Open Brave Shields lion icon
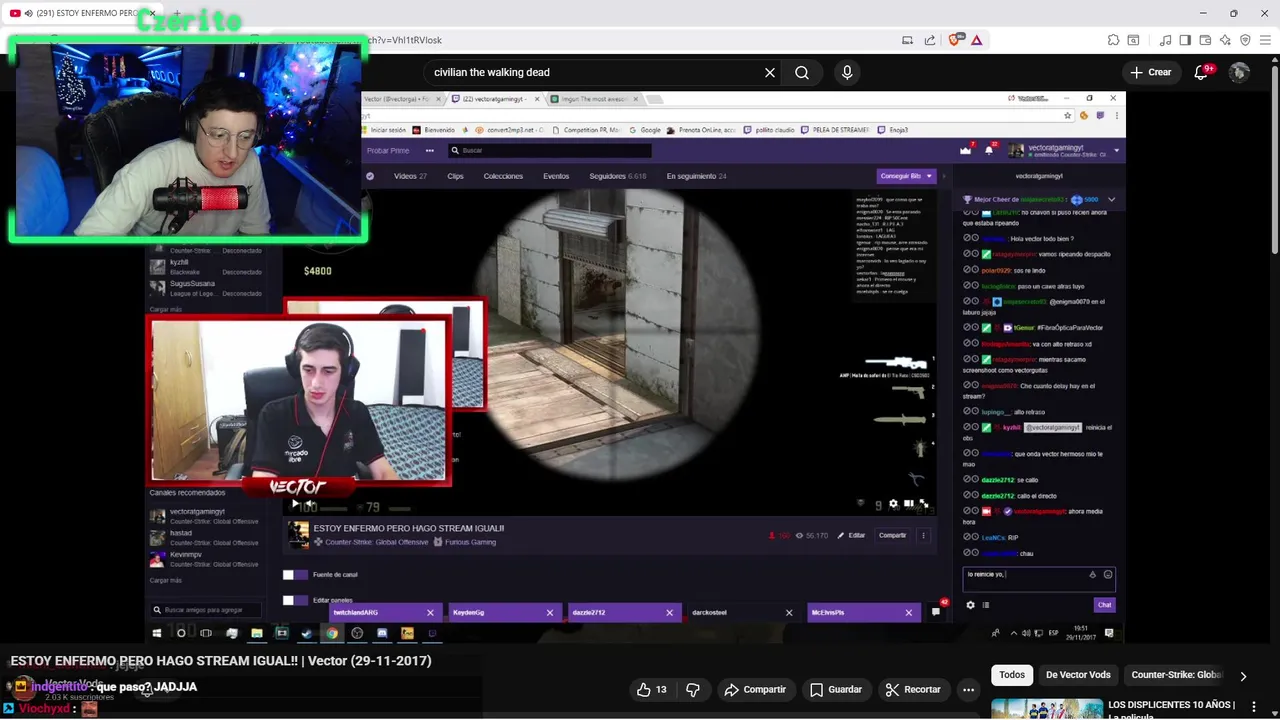The image size is (1280, 720). pos(954,40)
